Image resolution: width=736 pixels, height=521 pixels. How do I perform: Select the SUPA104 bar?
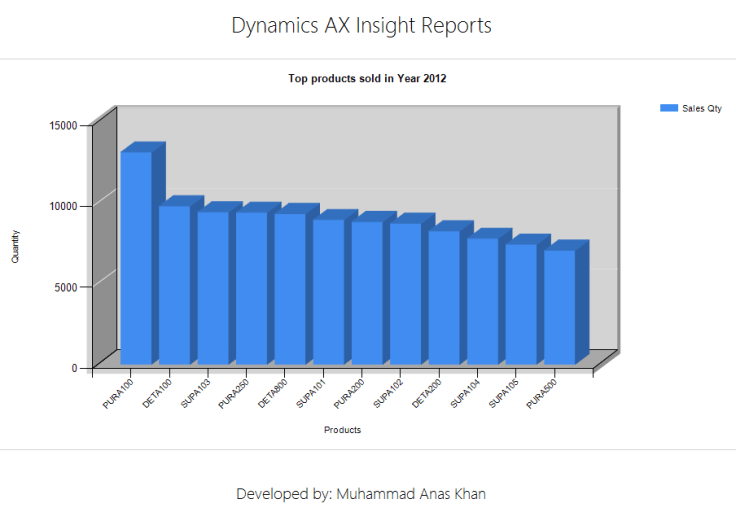click(482, 300)
